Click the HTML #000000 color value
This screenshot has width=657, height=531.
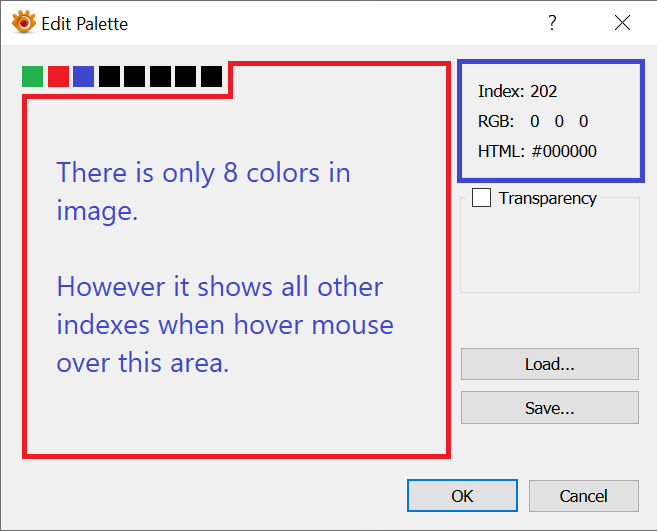[537, 151]
